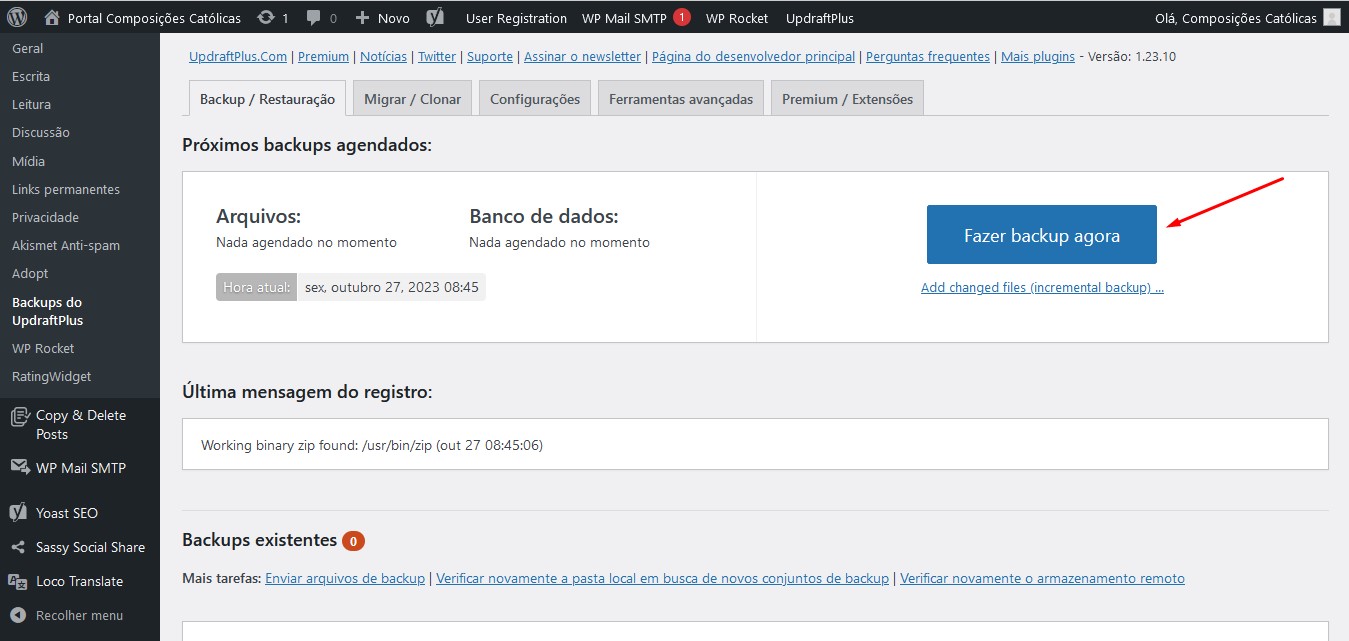Open the Notícias link
This screenshot has height=641, width=1349.
pos(383,57)
